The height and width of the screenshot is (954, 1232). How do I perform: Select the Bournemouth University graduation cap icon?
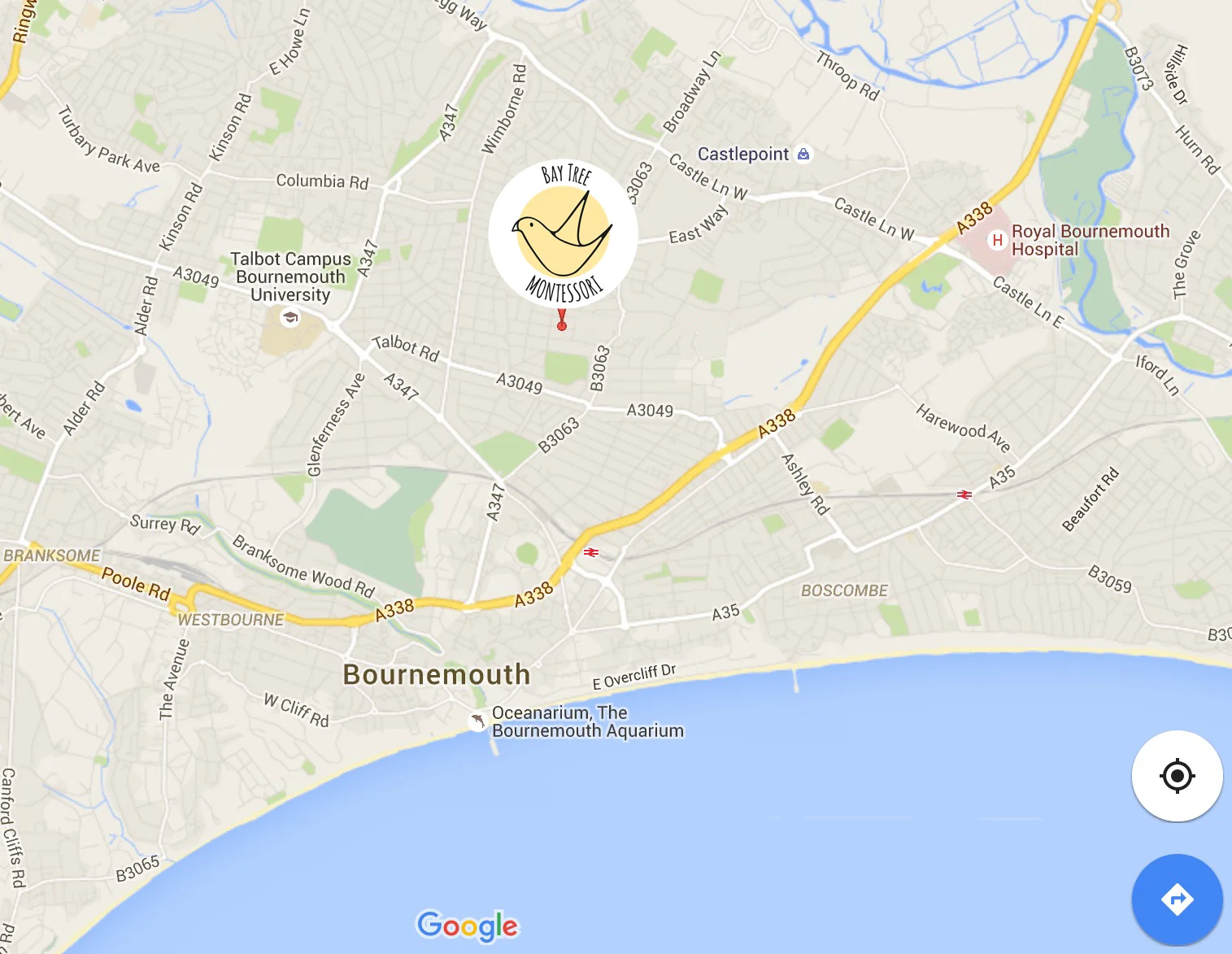coord(289,318)
